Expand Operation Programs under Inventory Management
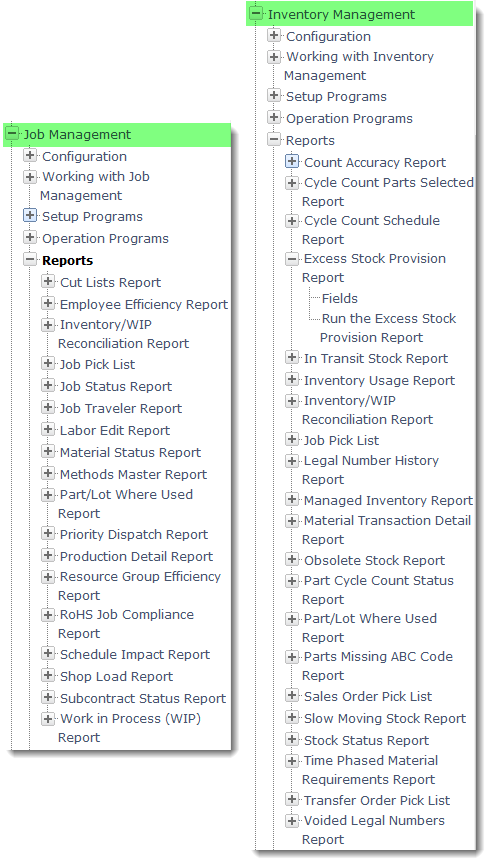The image size is (491, 865). tap(274, 118)
